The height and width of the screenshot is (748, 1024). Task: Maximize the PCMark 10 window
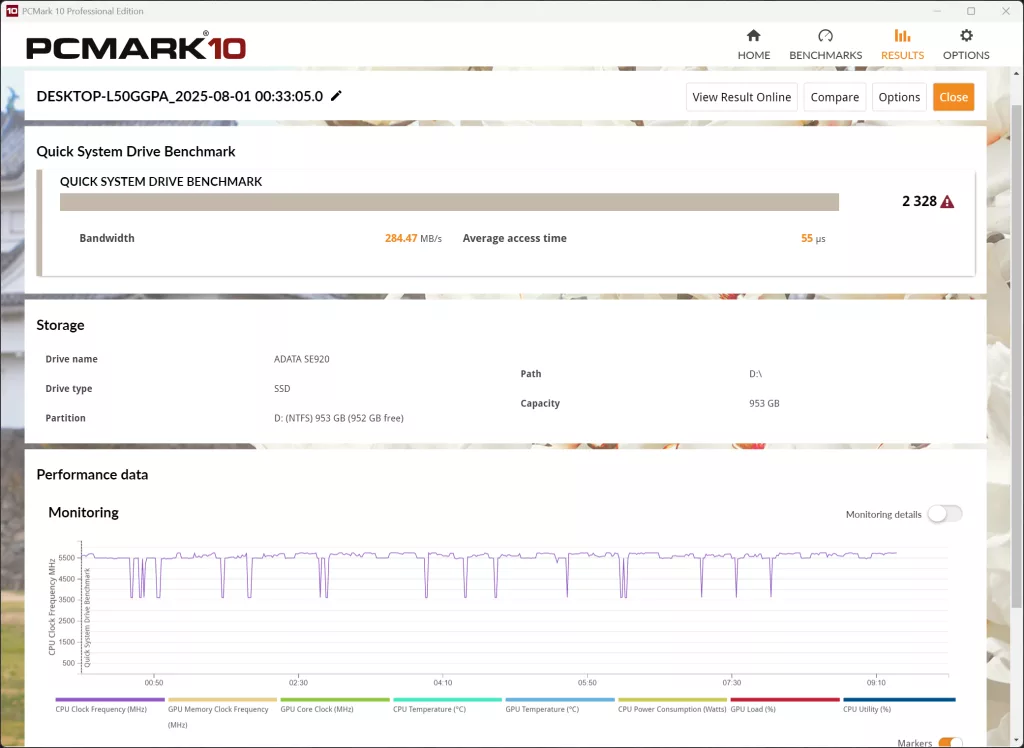pyautogui.click(x=971, y=11)
